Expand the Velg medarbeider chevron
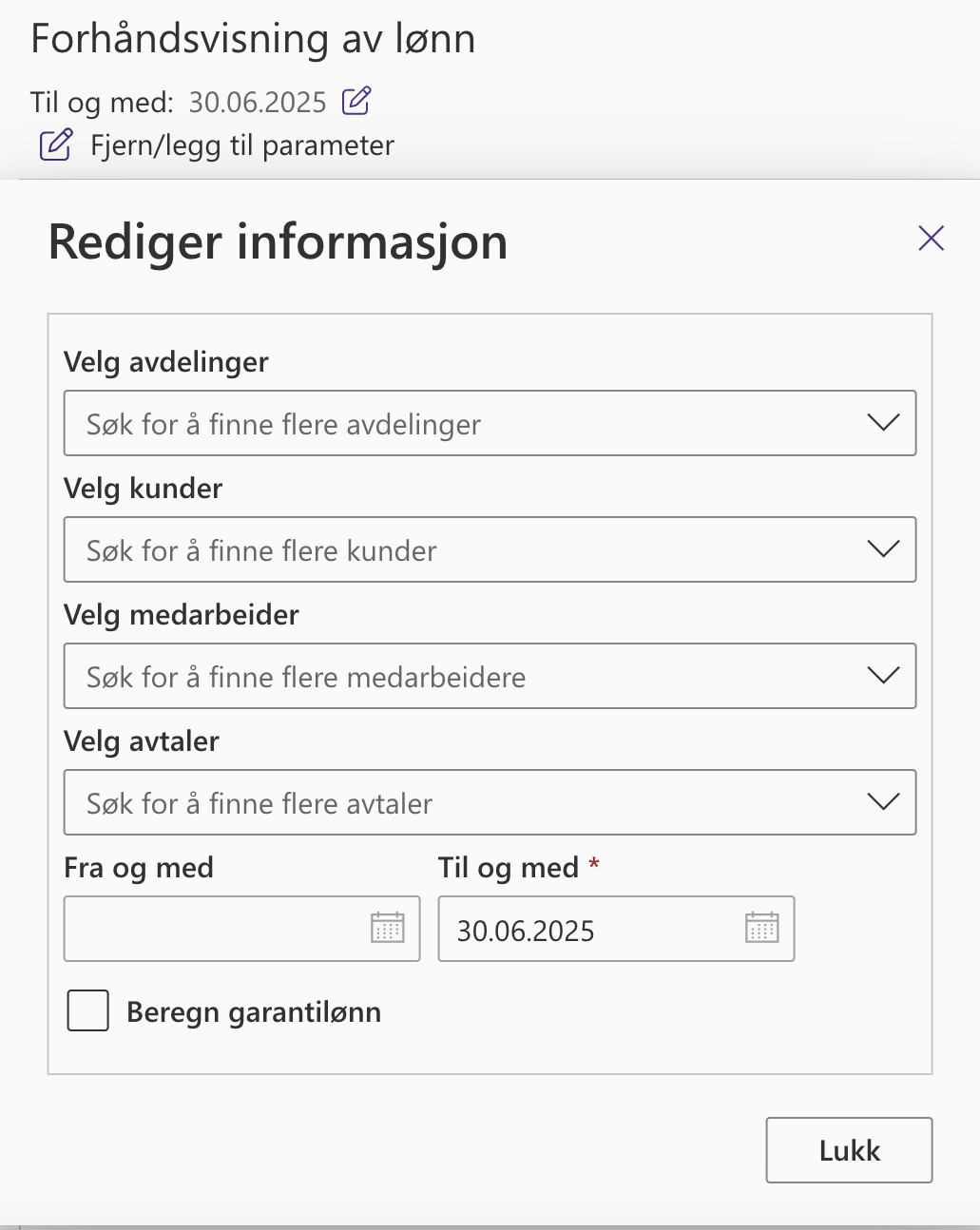 click(884, 676)
